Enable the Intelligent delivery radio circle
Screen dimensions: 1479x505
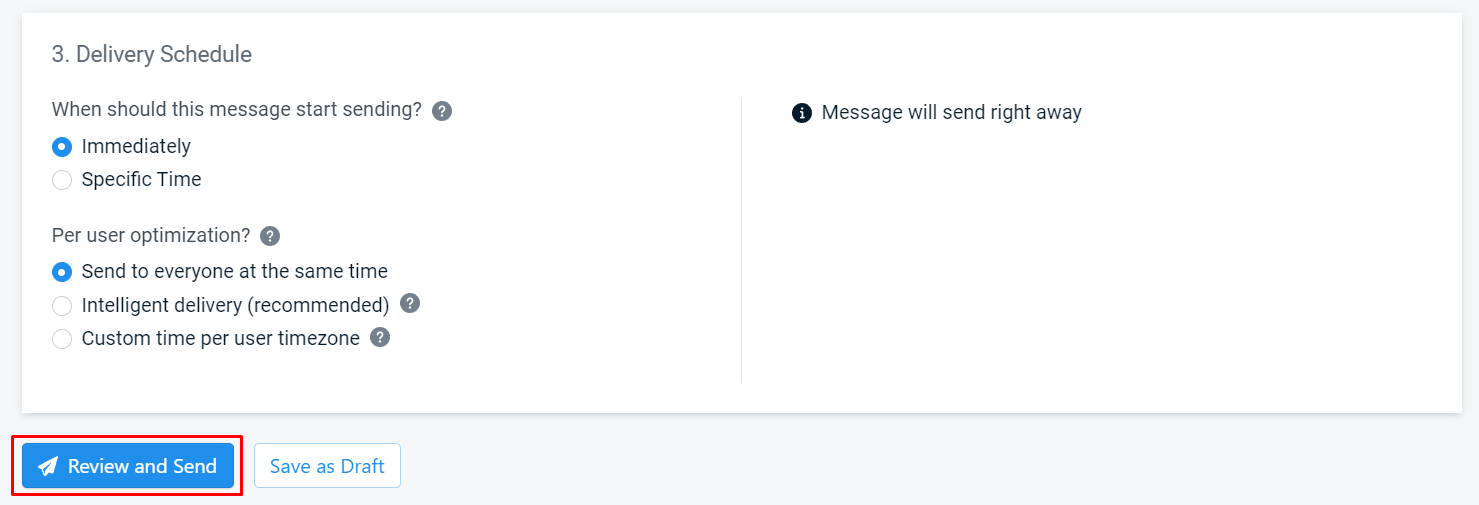pyautogui.click(x=62, y=305)
